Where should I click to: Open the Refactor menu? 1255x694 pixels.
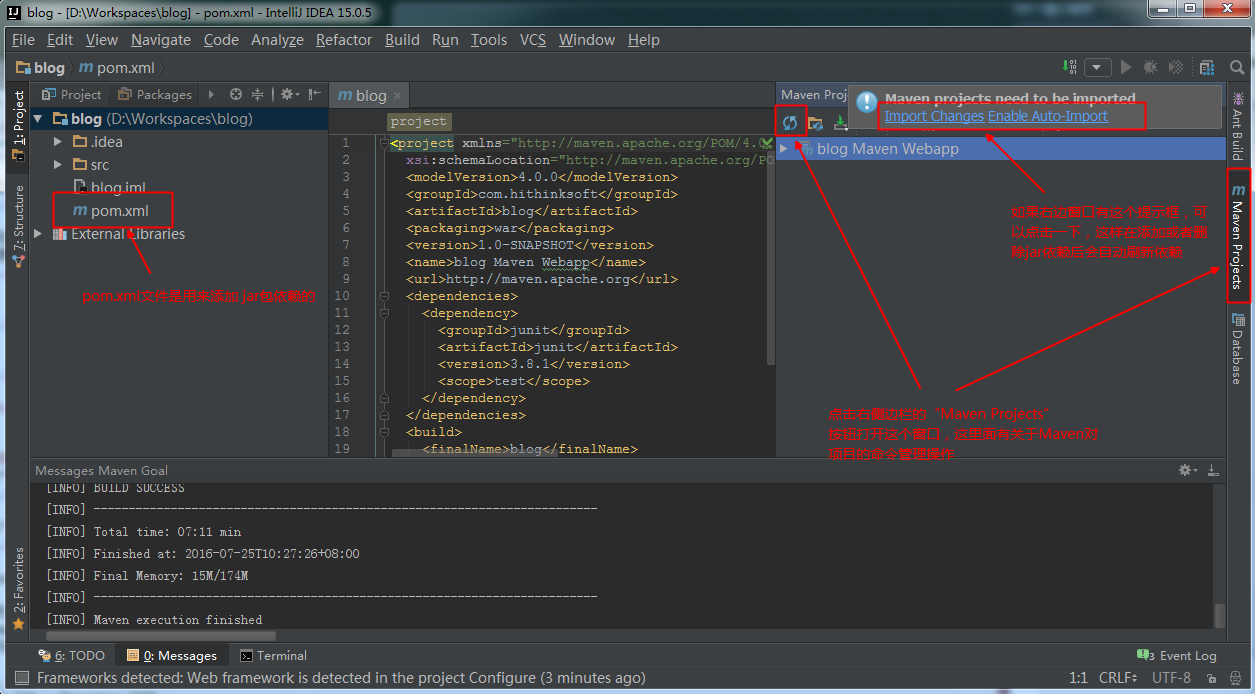coord(343,40)
